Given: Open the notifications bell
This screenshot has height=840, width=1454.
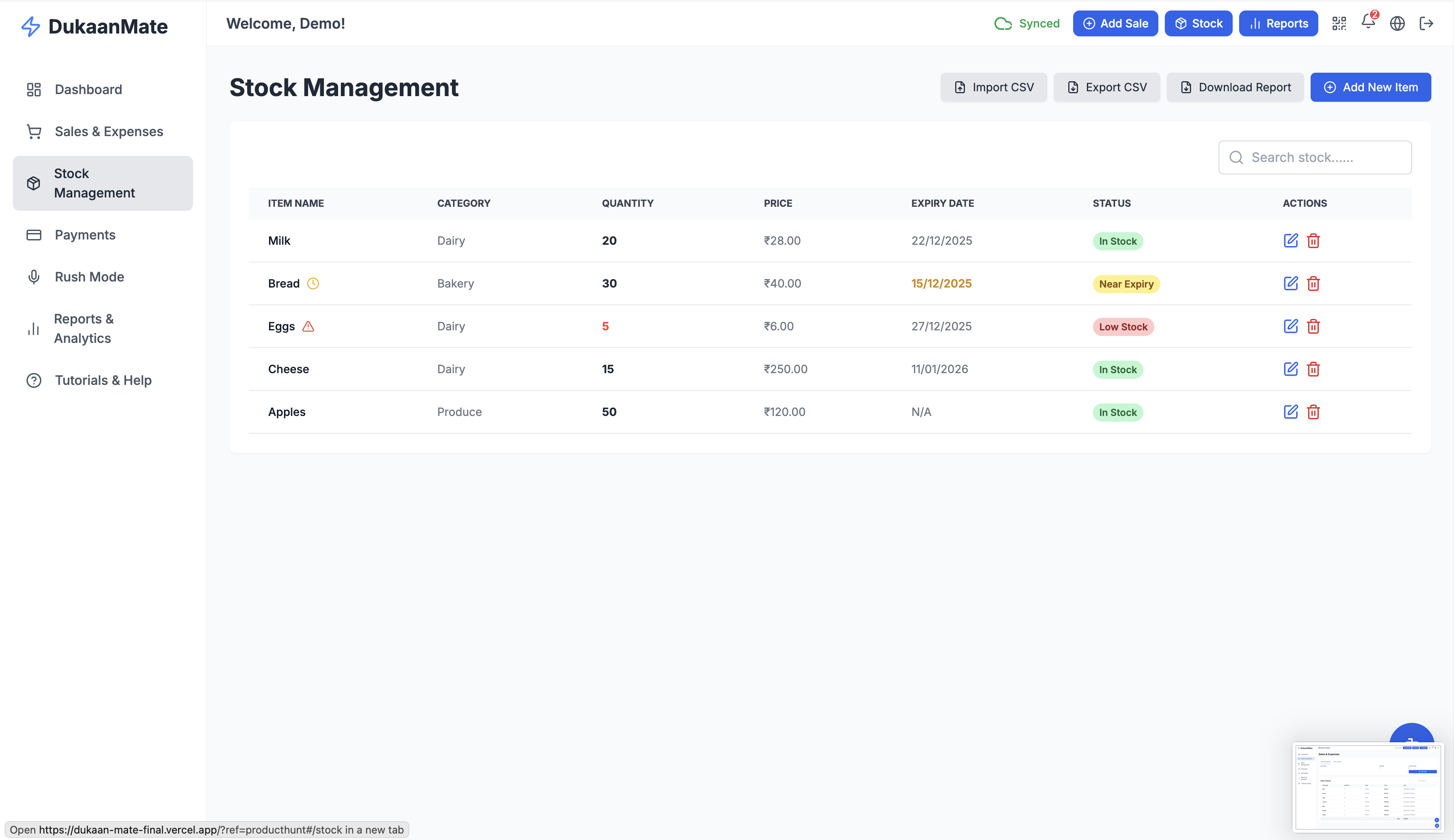Looking at the screenshot, I should coord(1368,23).
